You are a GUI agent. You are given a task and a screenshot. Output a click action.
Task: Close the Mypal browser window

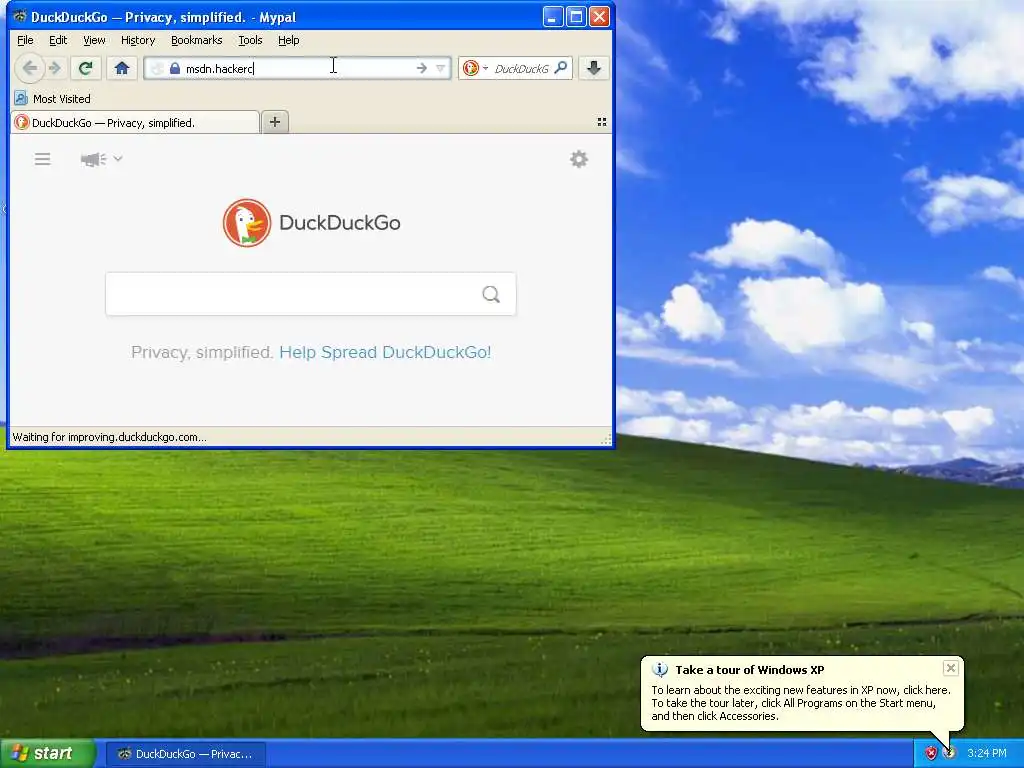599,16
